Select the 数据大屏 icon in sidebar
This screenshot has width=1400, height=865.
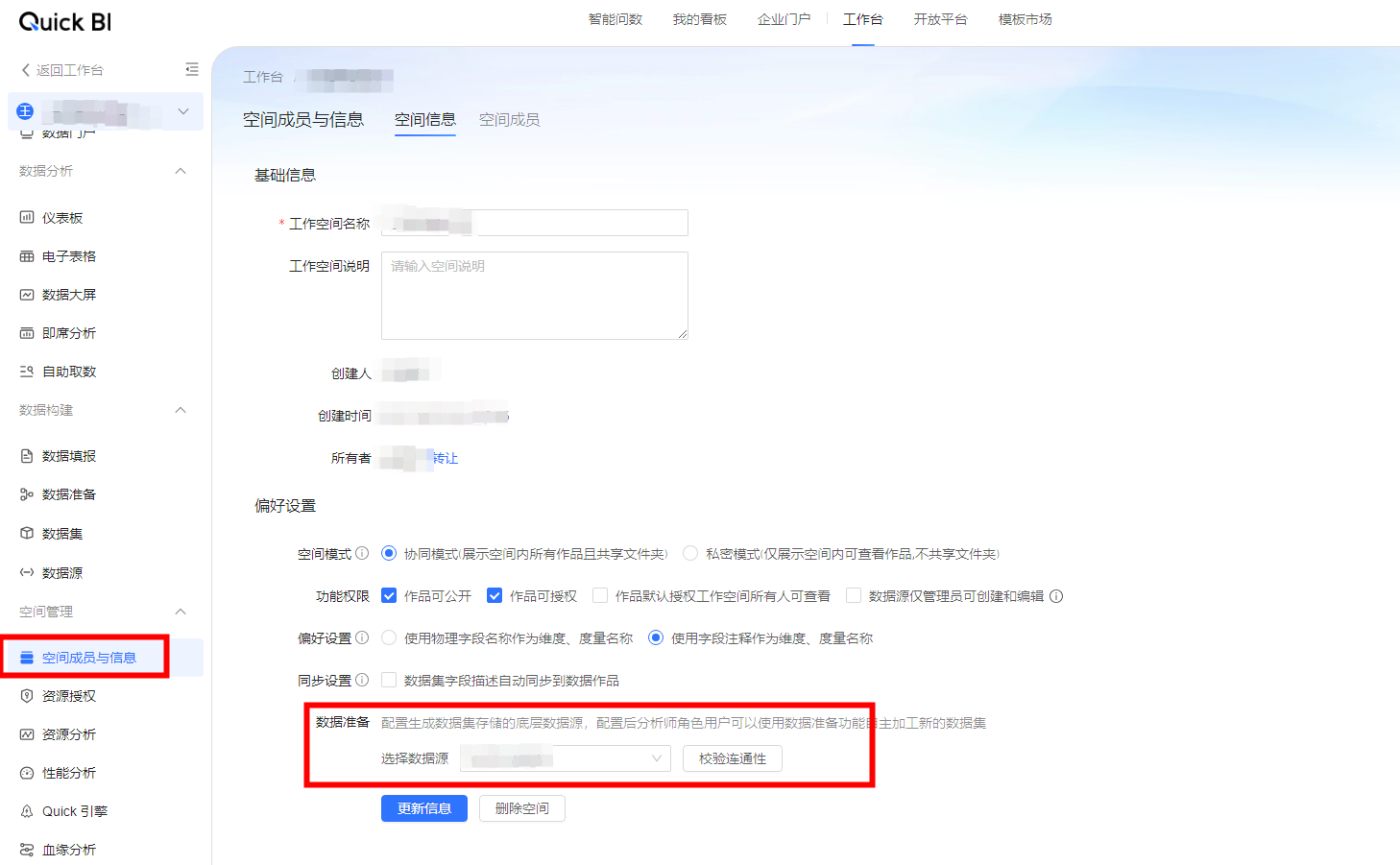[27, 295]
